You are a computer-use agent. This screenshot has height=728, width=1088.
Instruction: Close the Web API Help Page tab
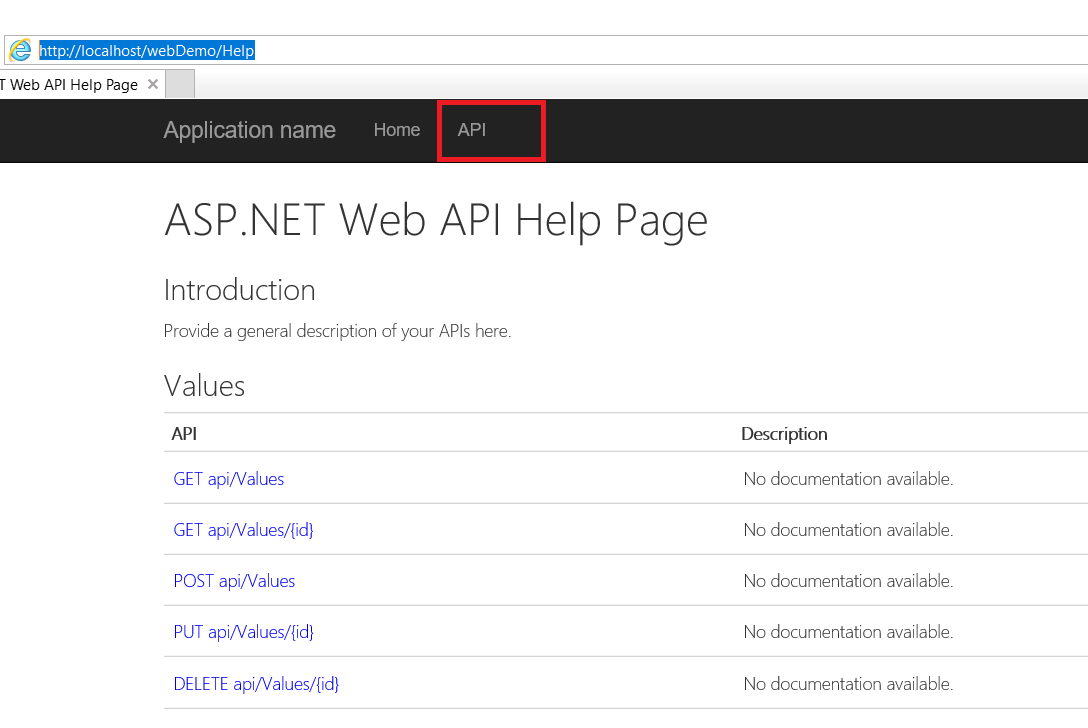(x=153, y=84)
